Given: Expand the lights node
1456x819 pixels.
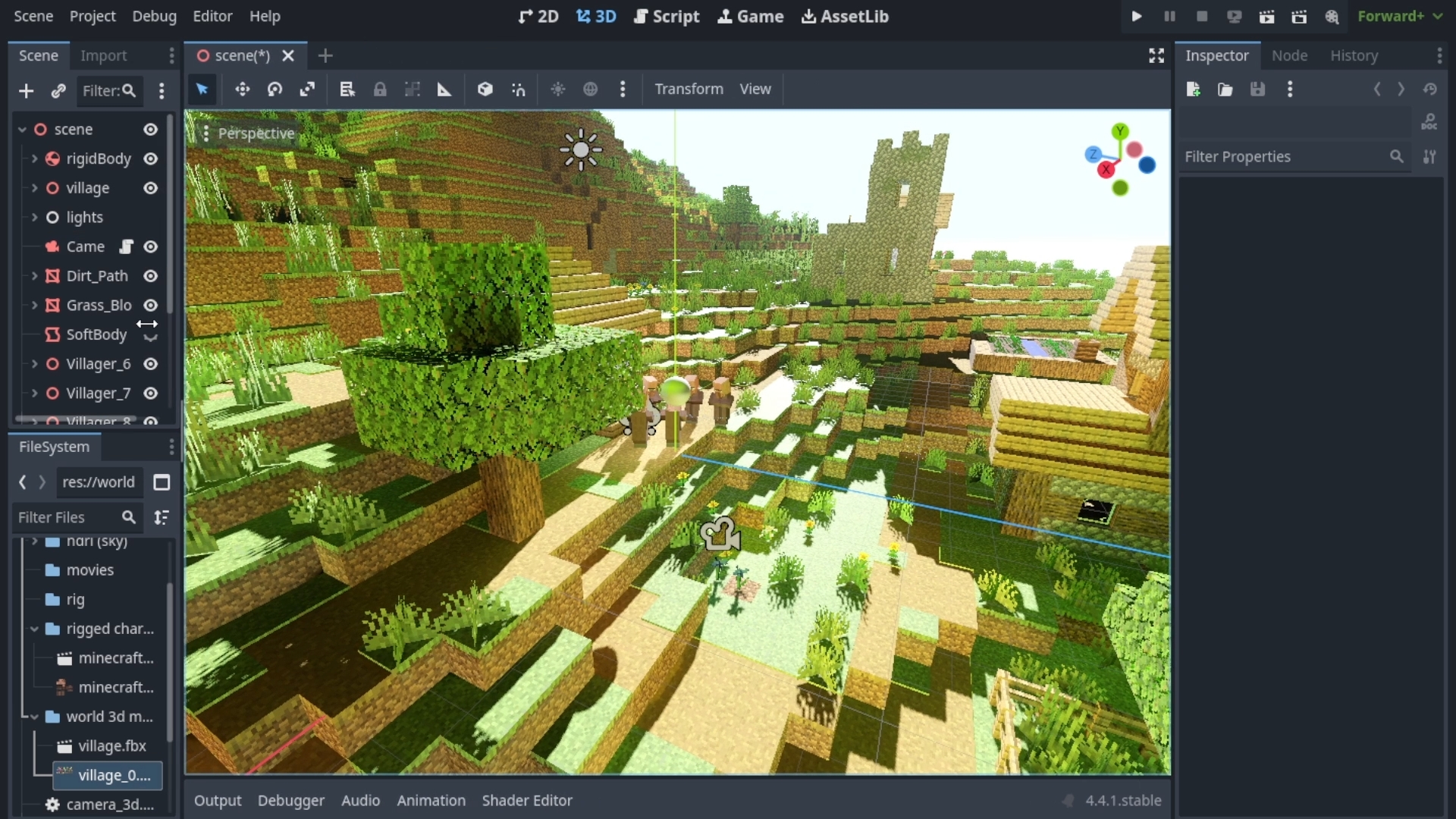Looking at the screenshot, I should (x=35, y=217).
